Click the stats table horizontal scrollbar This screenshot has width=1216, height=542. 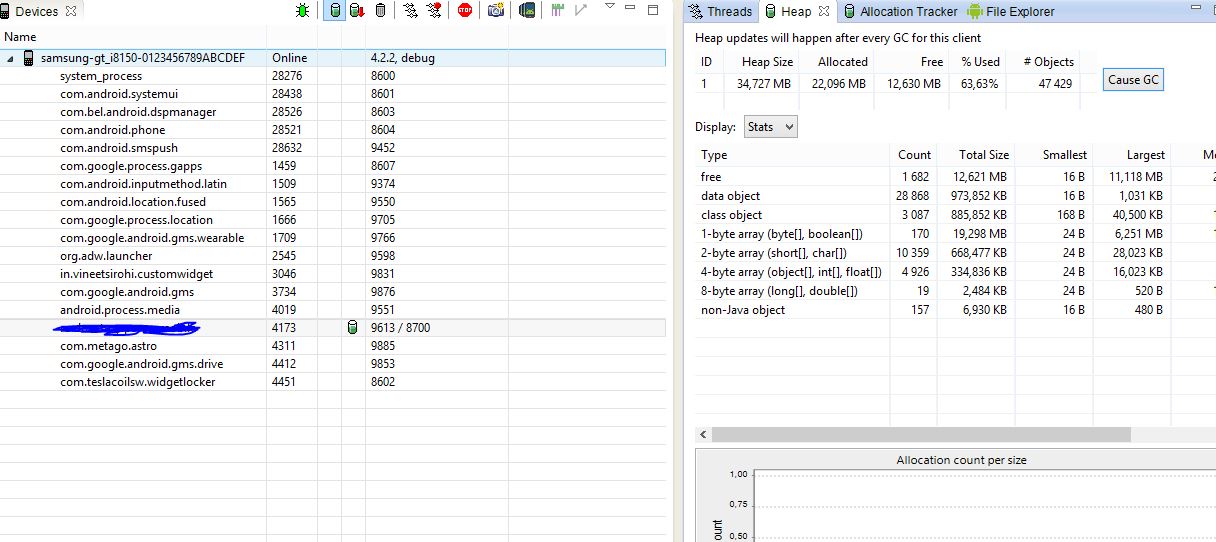pos(921,435)
